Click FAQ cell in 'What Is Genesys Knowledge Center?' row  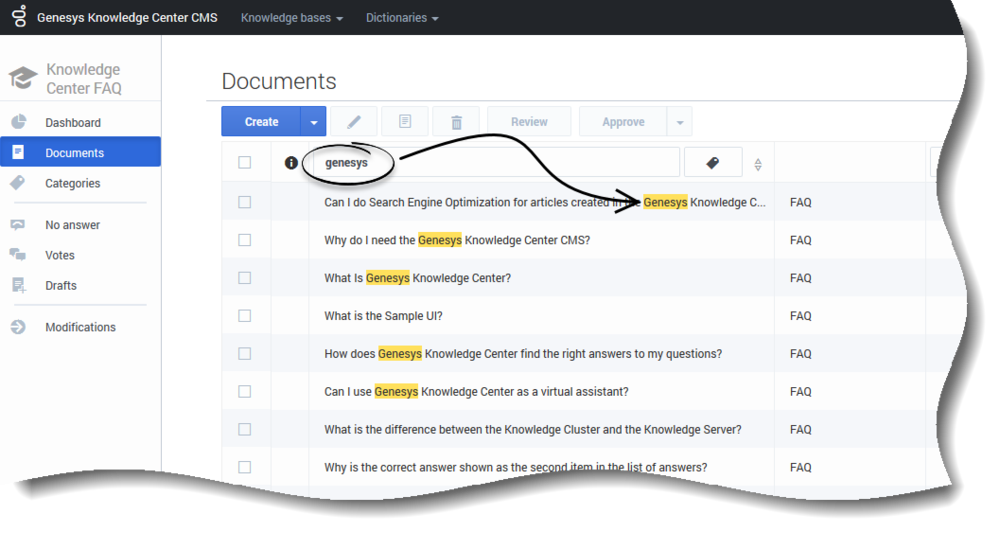click(x=800, y=278)
